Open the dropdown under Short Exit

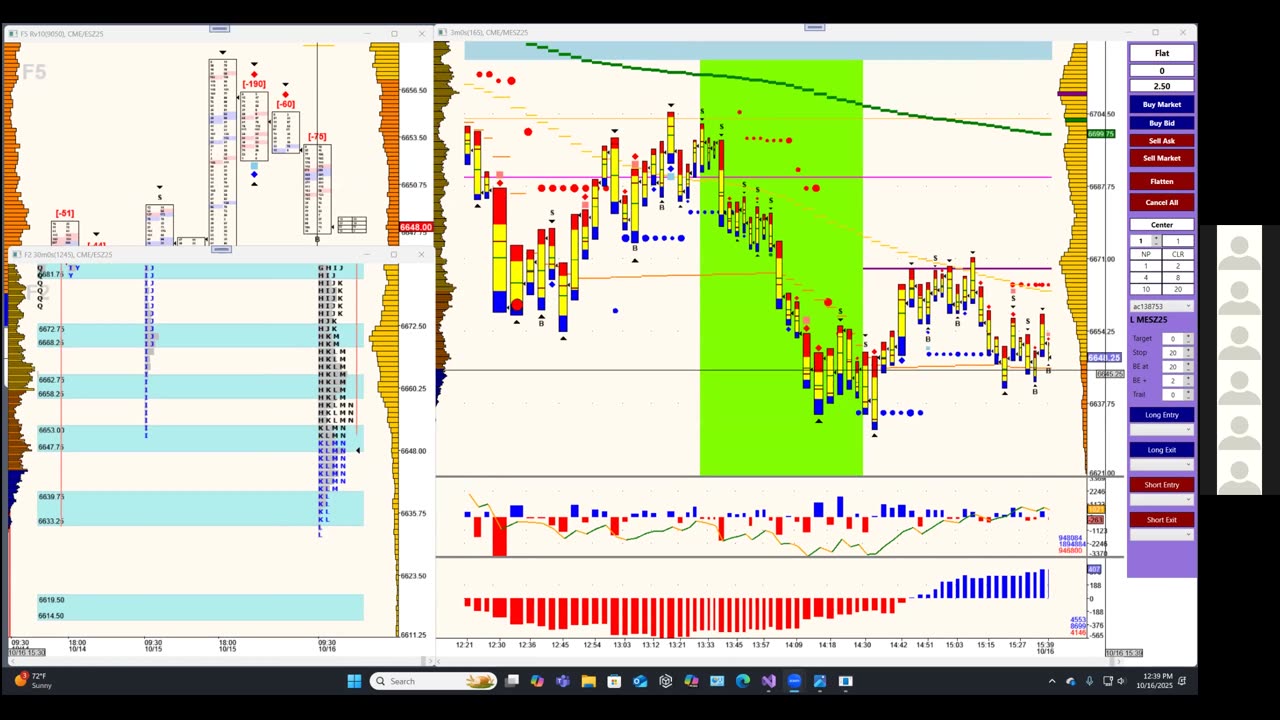point(1162,534)
